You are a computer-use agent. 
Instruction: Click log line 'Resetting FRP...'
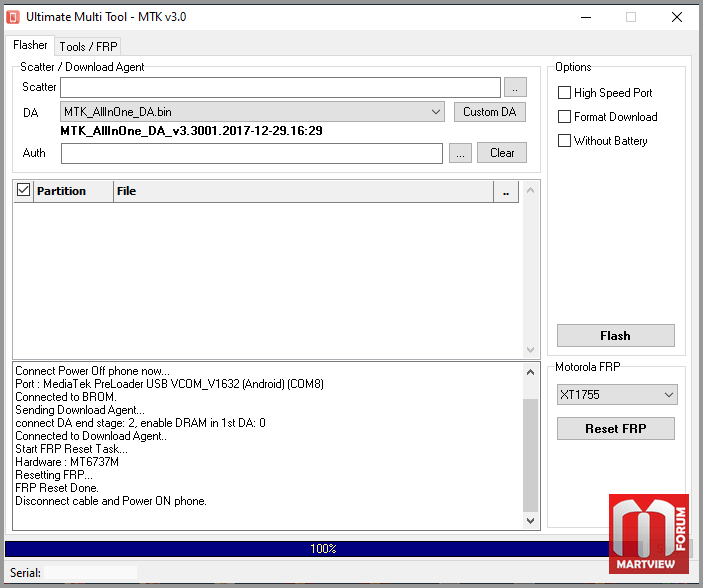coord(54,475)
